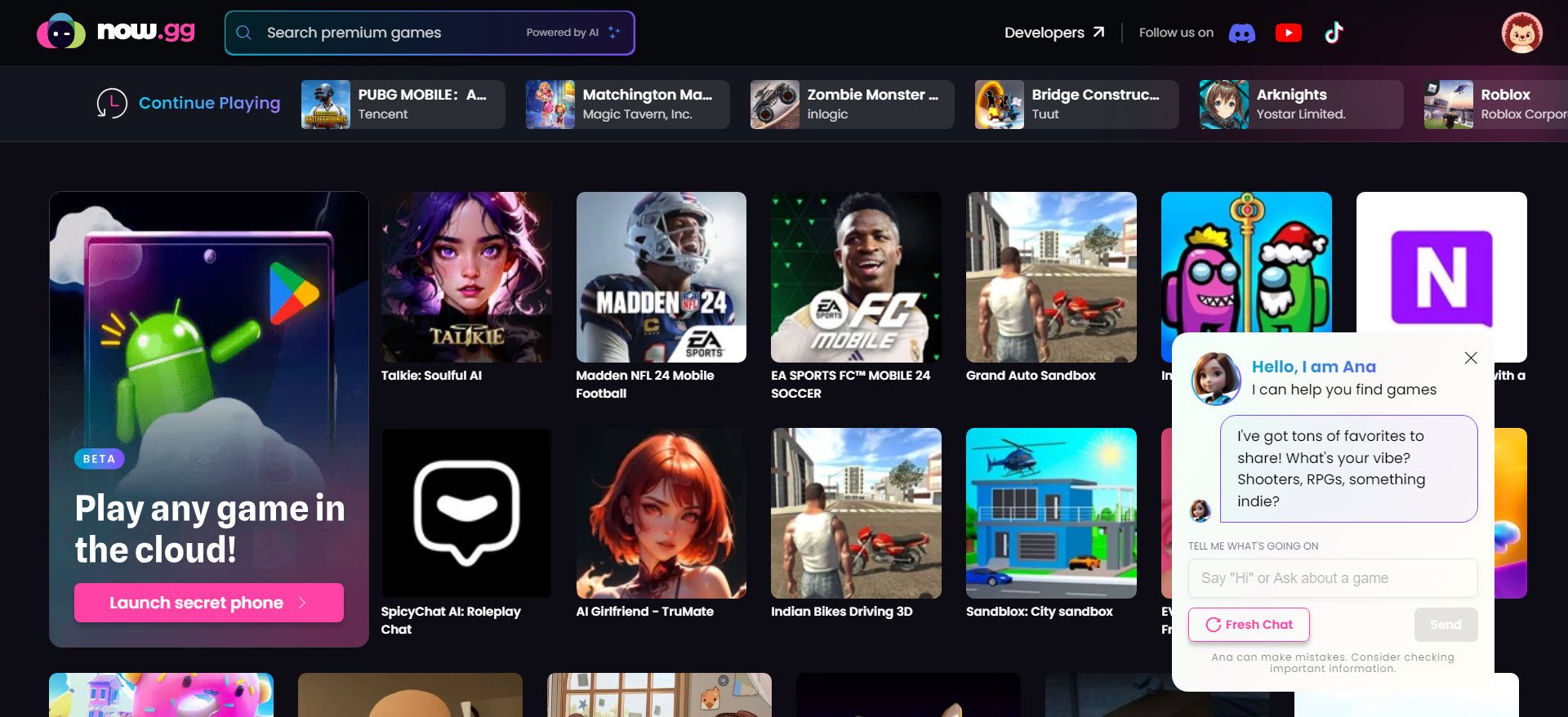Click the PUBG MOBILE game icon
Screen dimensions: 1568x717
tap(326, 105)
